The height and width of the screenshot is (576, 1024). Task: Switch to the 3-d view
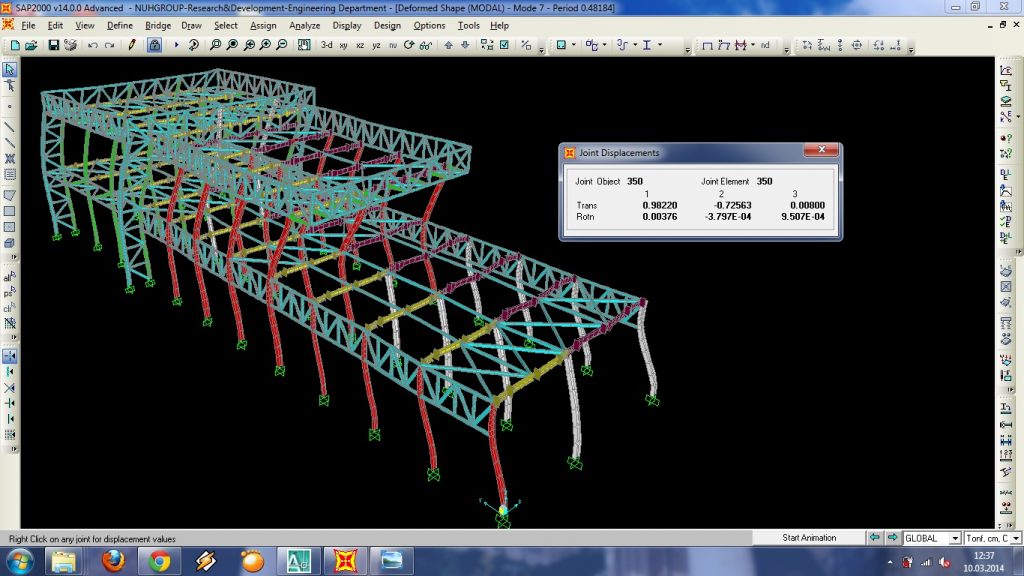[x=327, y=45]
